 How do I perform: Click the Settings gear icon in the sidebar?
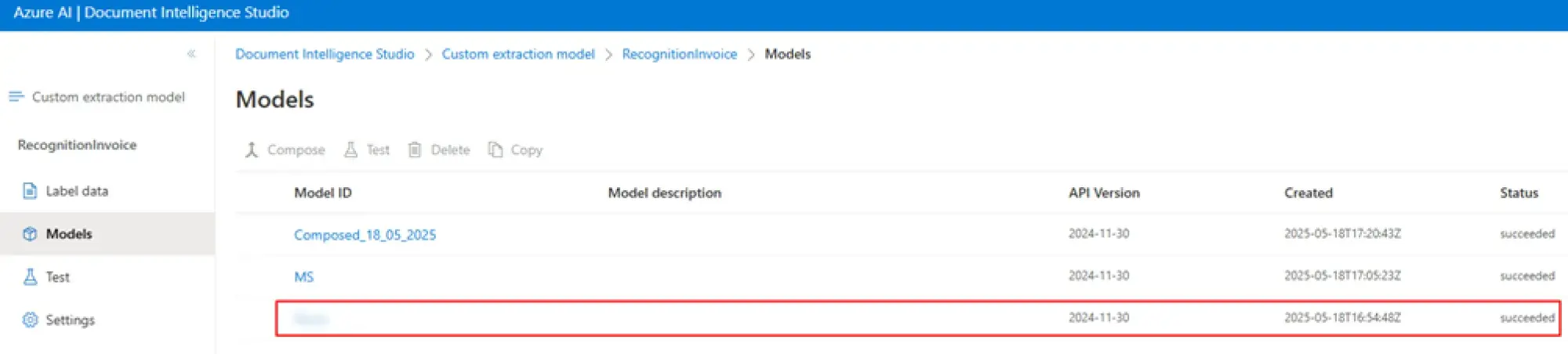pos(30,320)
